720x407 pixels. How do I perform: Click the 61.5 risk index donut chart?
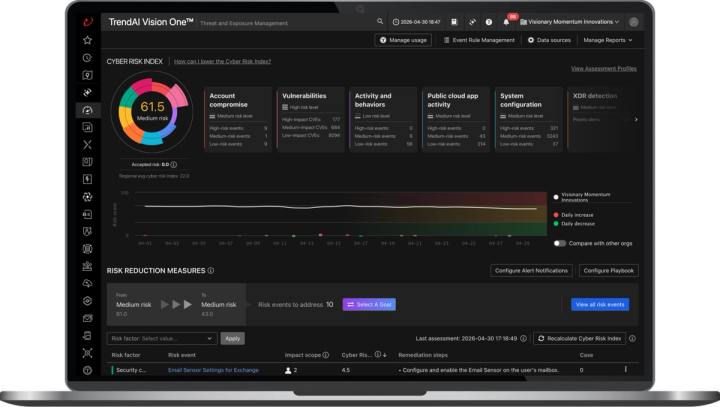[x=152, y=112]
